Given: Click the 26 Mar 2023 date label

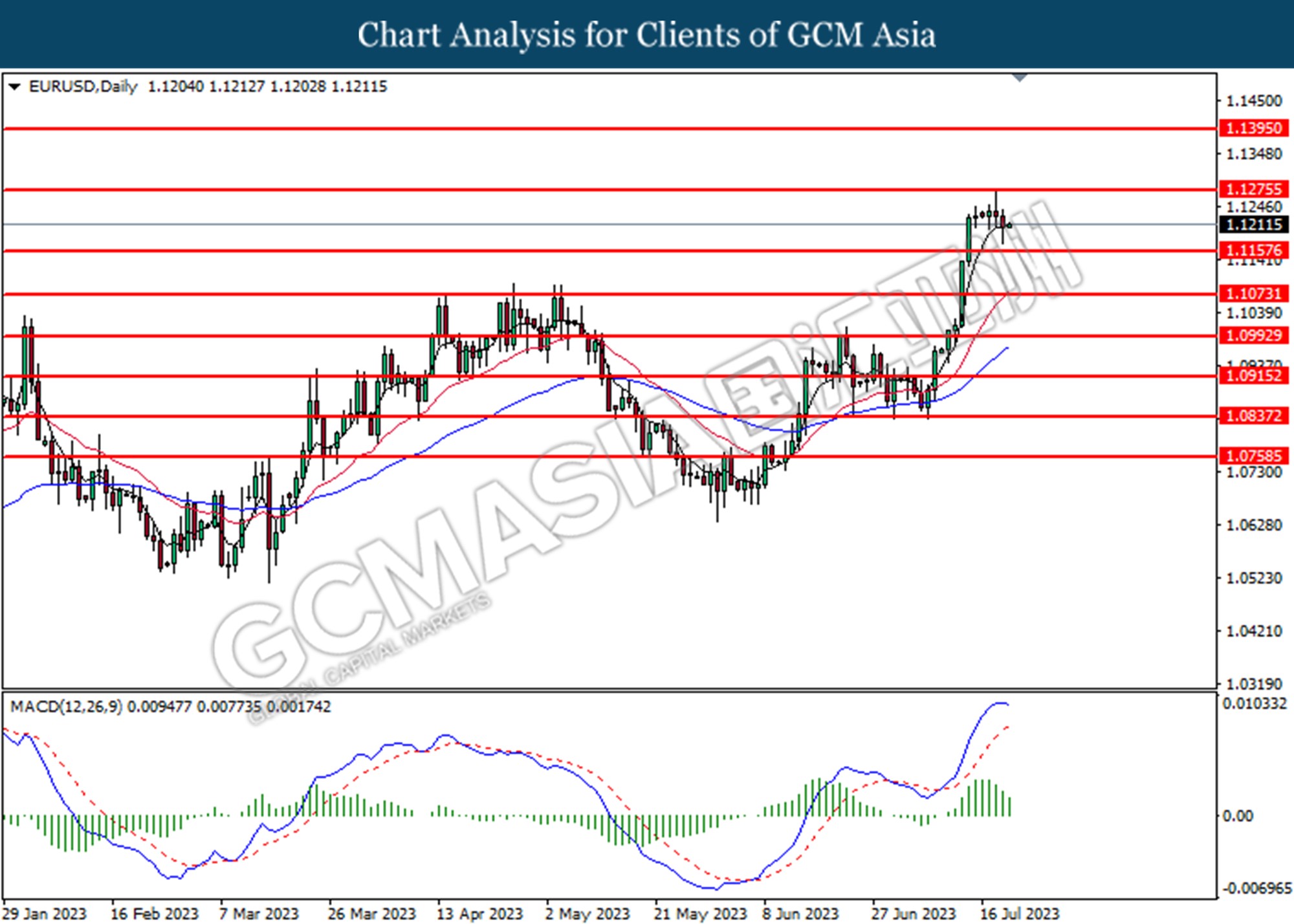Looking at the screenshot, I should coord(371,914).
